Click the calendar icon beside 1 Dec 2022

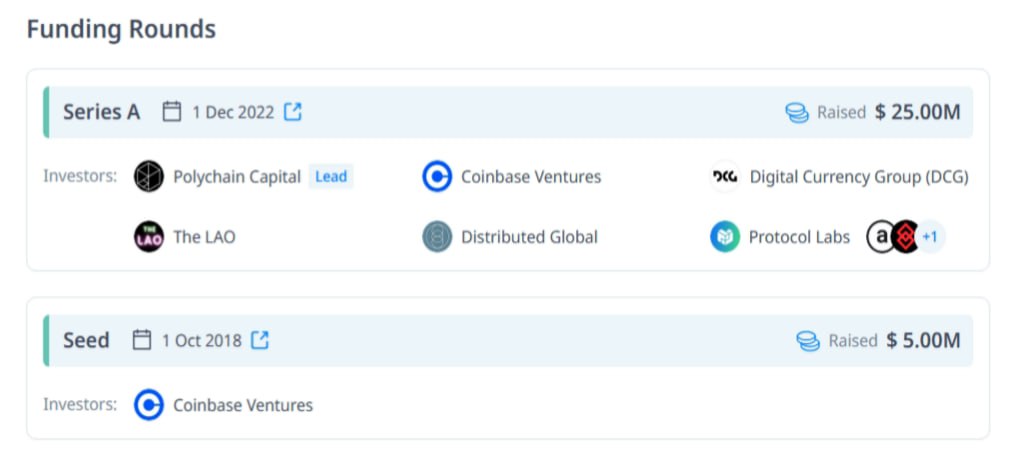coord(172,112)
